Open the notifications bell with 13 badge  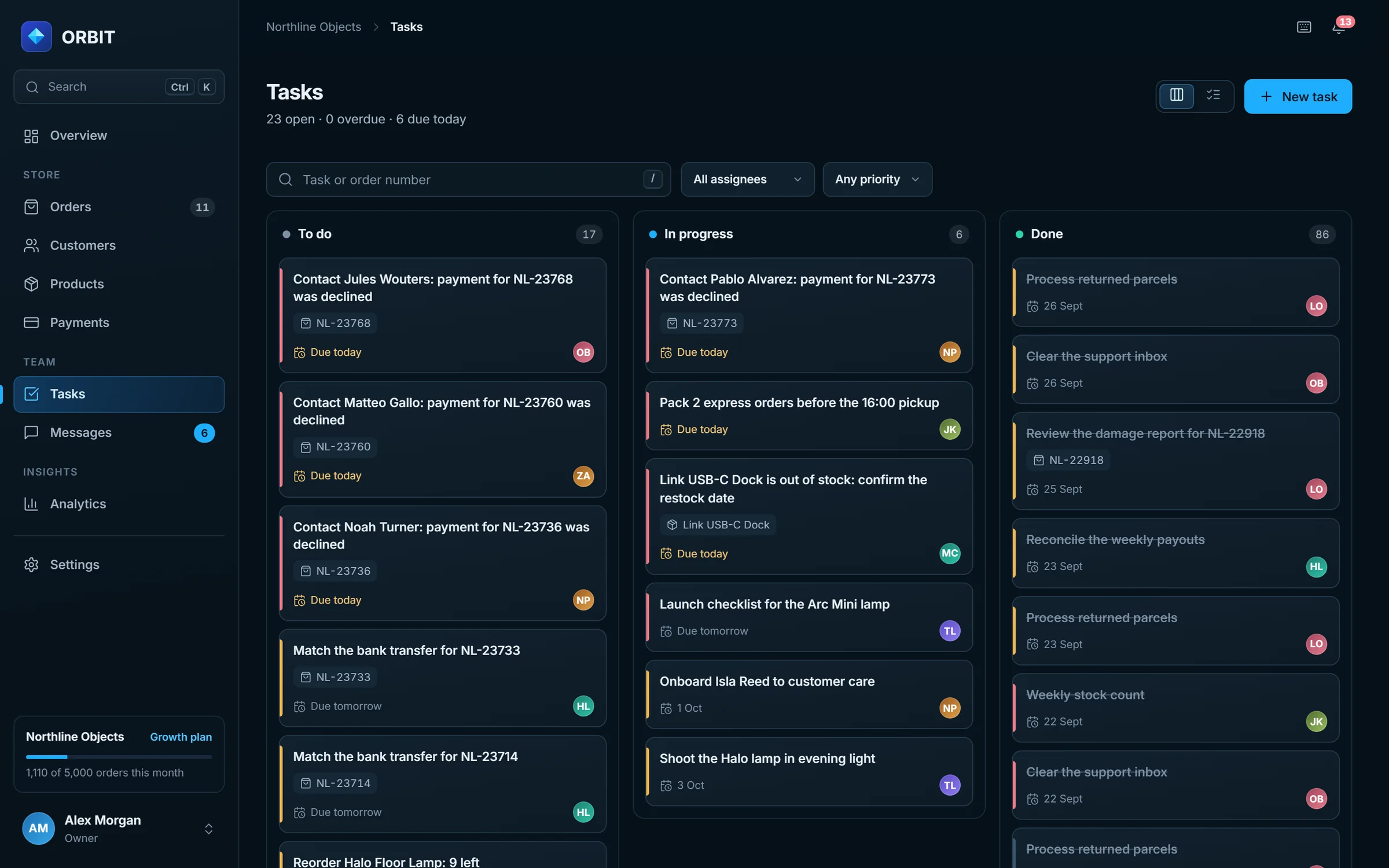pos(1339,27)
